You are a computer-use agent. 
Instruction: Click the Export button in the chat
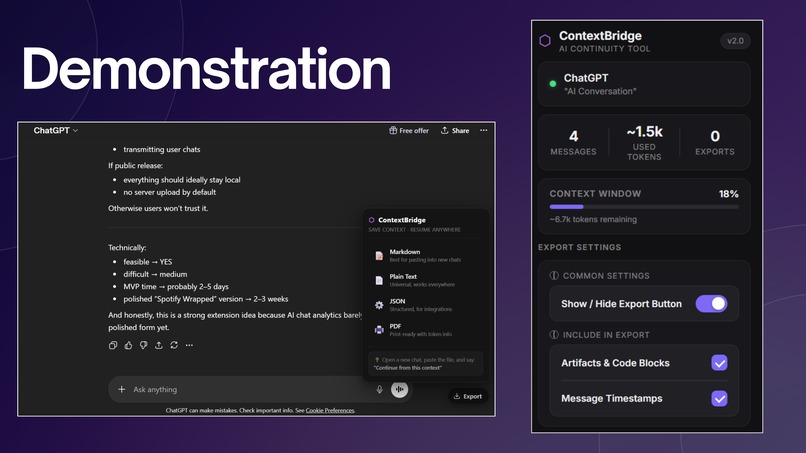coord(467,396)
